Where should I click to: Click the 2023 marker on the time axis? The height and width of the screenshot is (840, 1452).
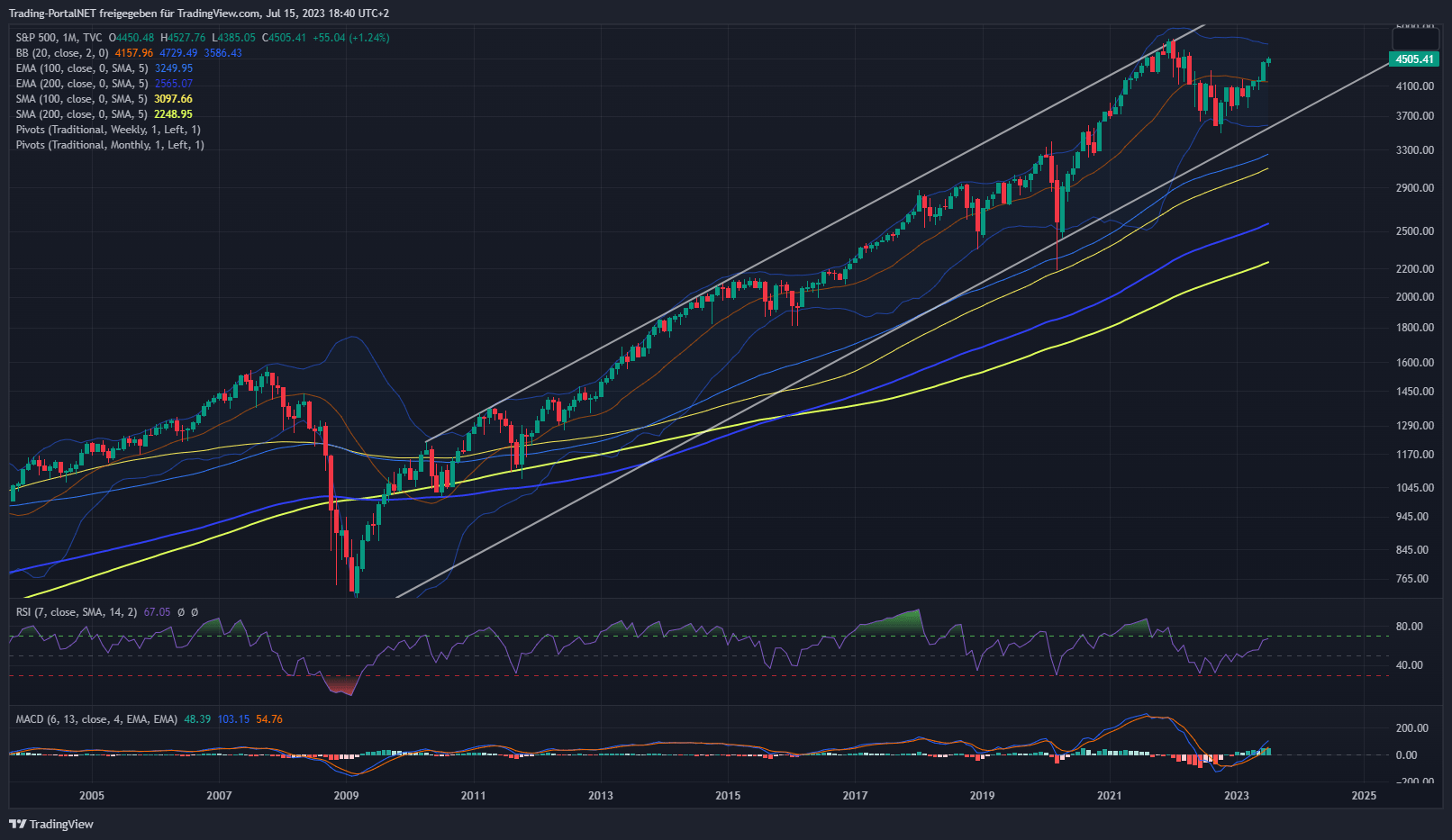1237,795
